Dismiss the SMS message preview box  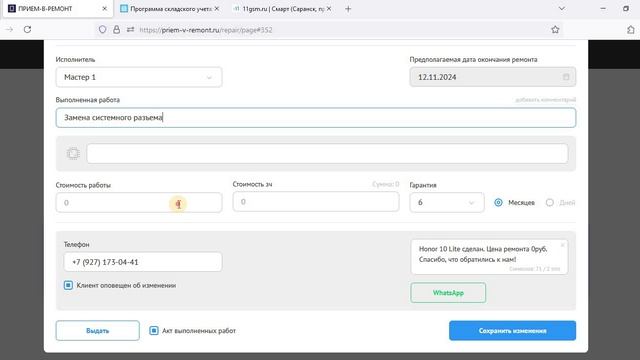(x=562, y=245)
